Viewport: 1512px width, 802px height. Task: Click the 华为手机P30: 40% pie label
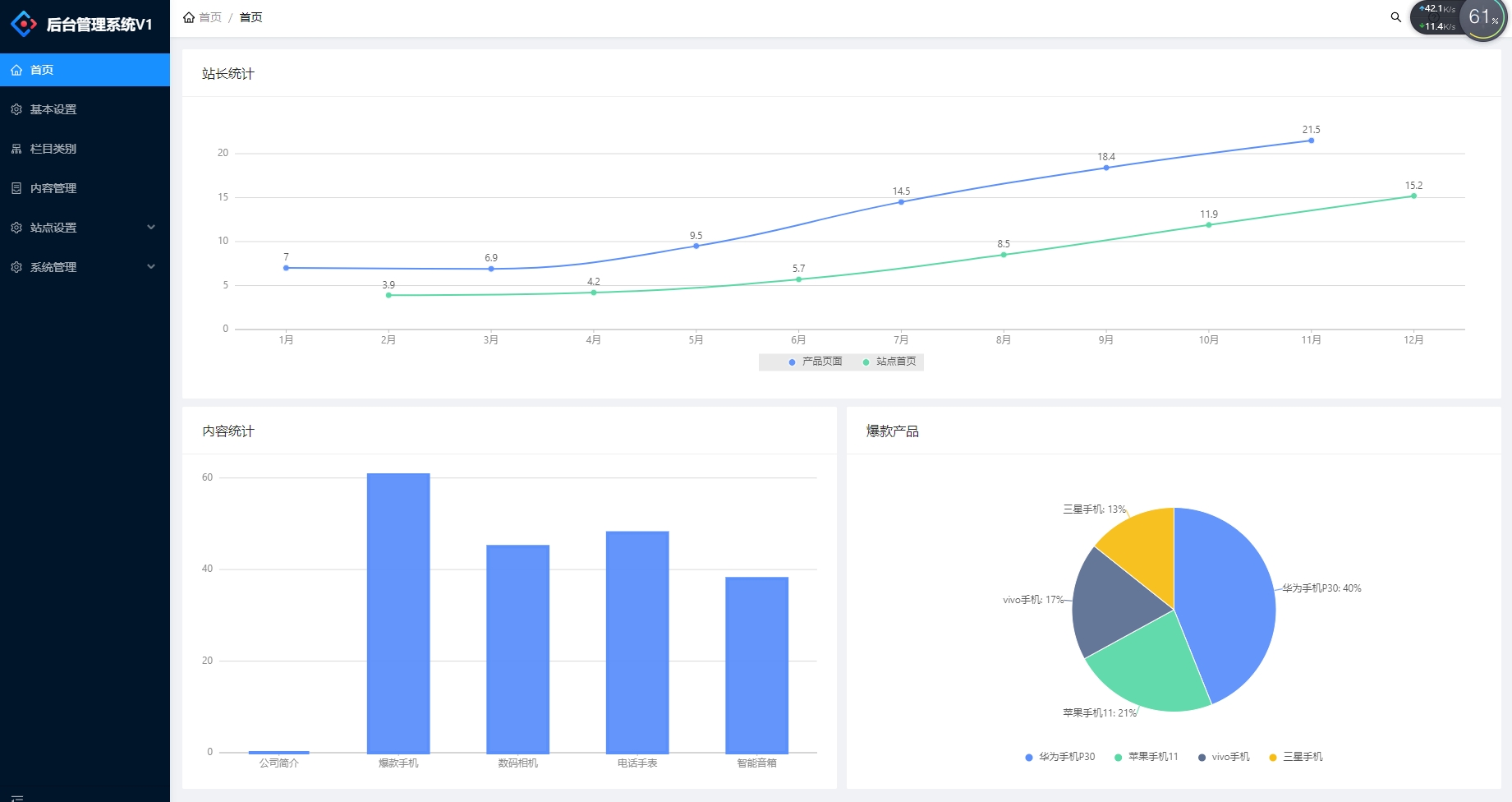point(1322,588)
